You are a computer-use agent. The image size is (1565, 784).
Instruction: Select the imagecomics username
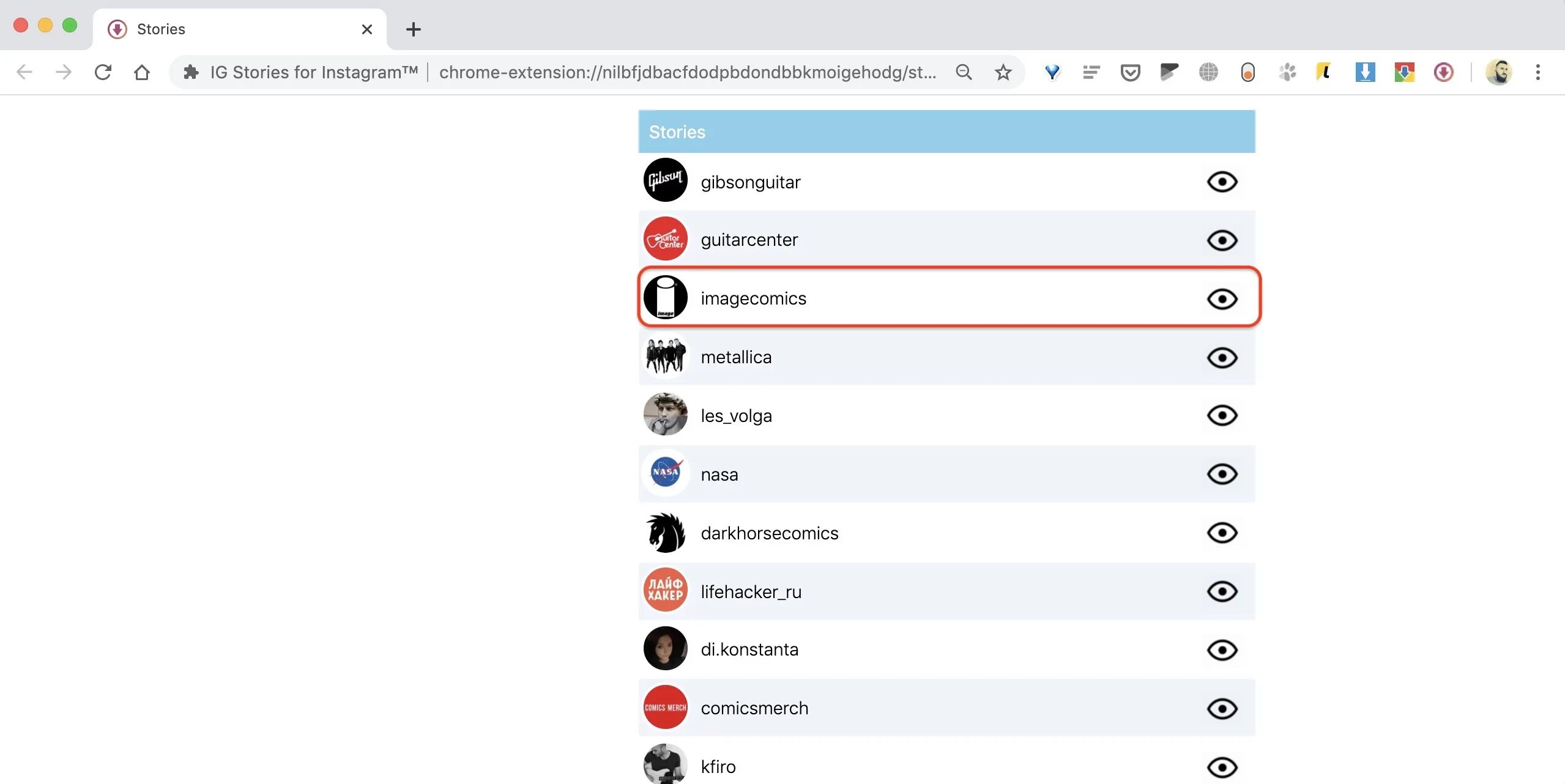pyautogui.click(x=753, y=298)
